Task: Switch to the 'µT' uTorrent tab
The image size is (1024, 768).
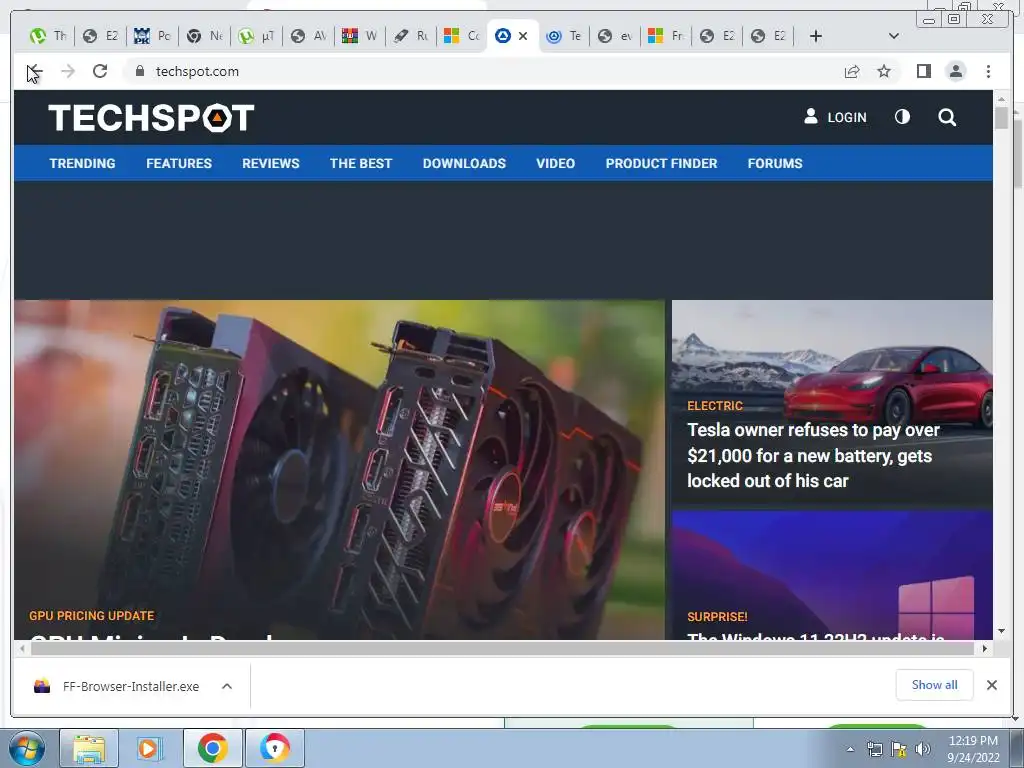Action: 256,36
